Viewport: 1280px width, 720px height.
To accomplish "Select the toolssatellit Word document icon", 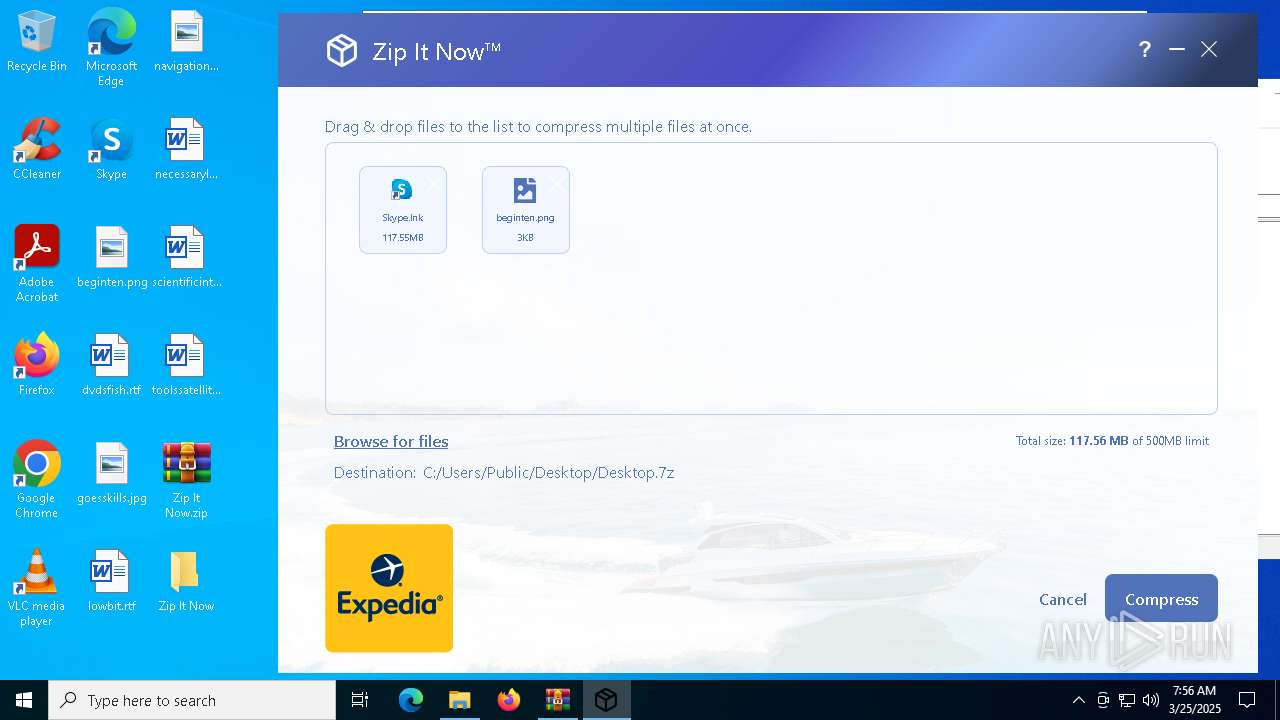I will [186, 366].
